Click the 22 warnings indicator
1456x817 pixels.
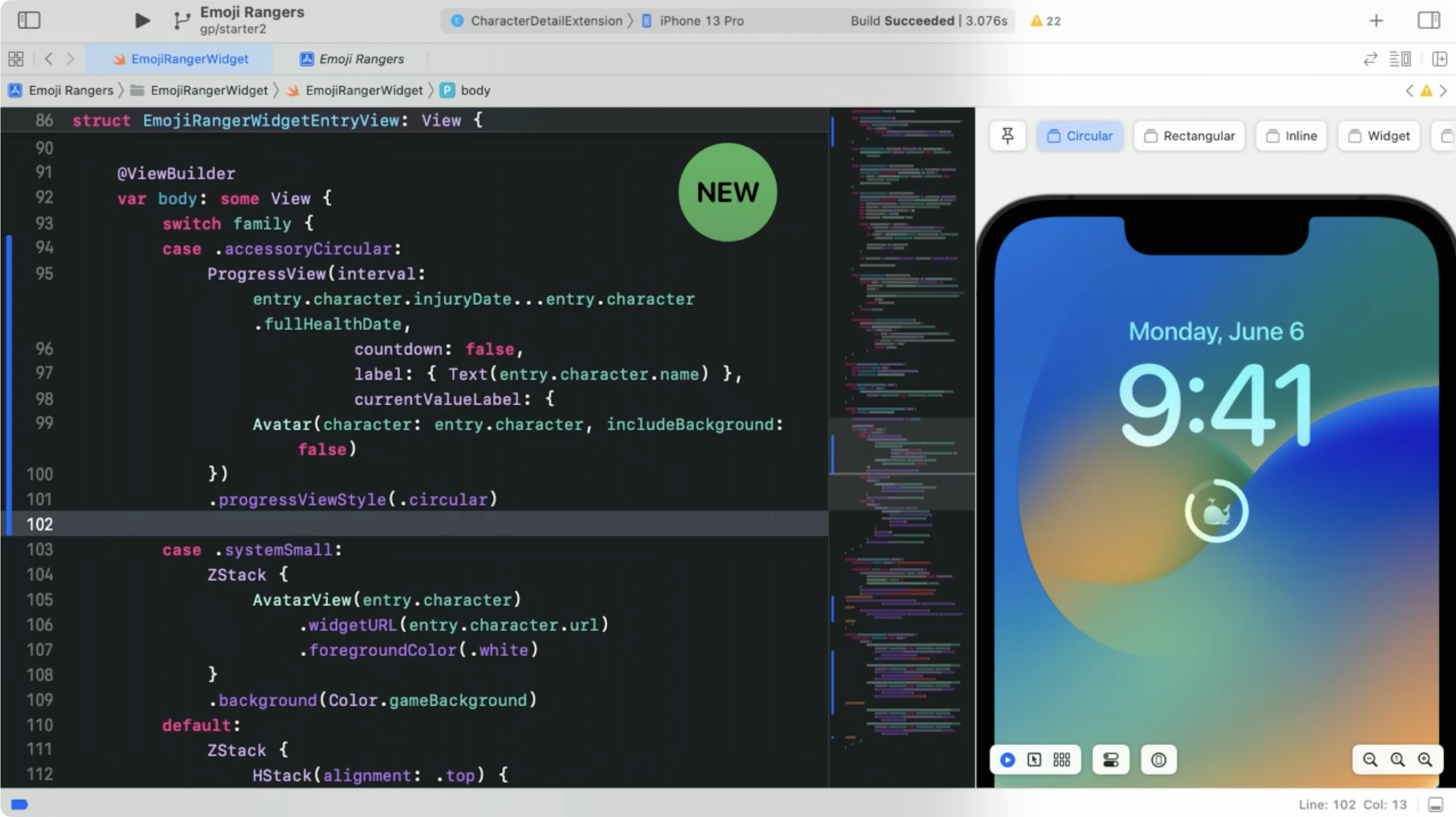click(1046, 21)
